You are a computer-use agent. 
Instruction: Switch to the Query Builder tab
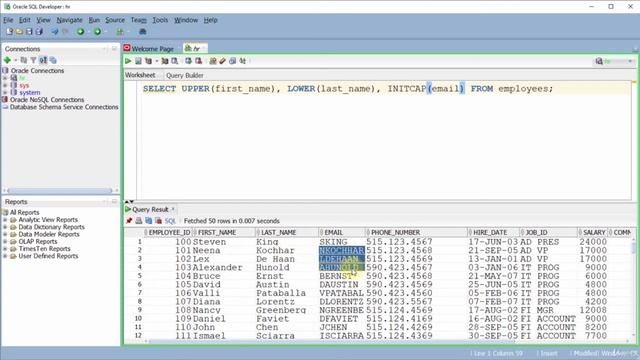click(x=184, y=76)
